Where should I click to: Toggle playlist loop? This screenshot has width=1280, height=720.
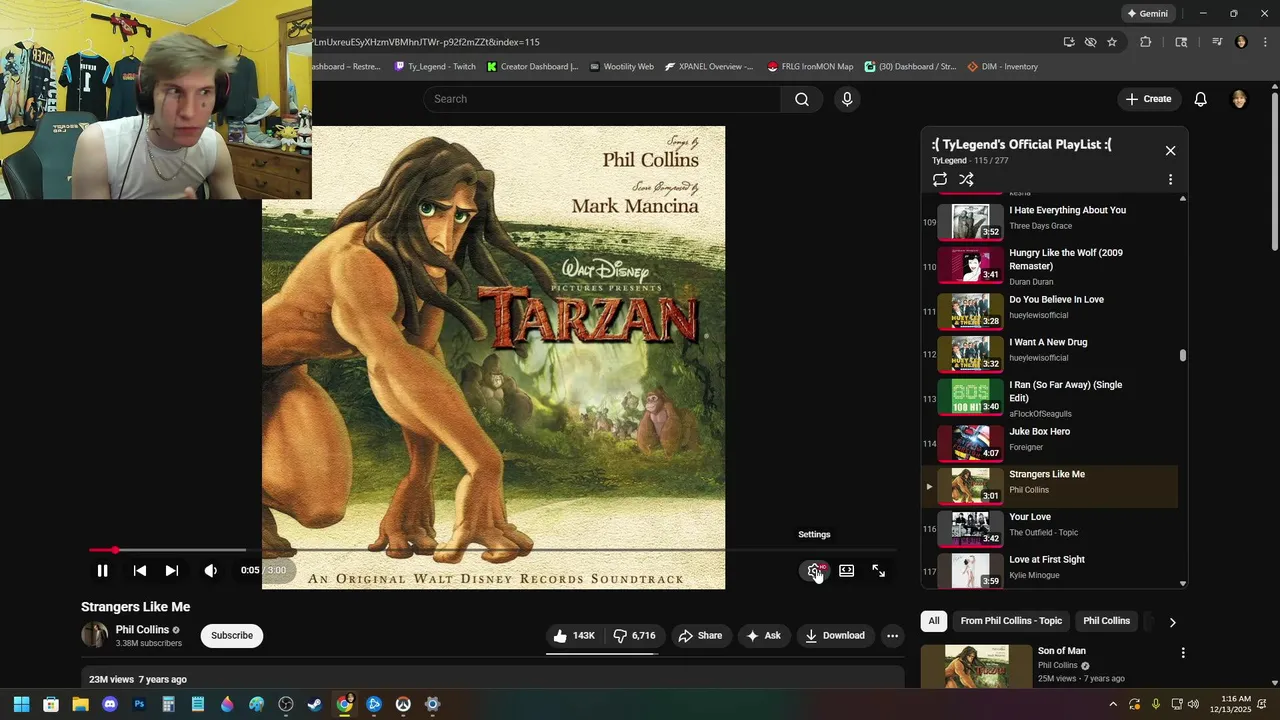(940, 180)
